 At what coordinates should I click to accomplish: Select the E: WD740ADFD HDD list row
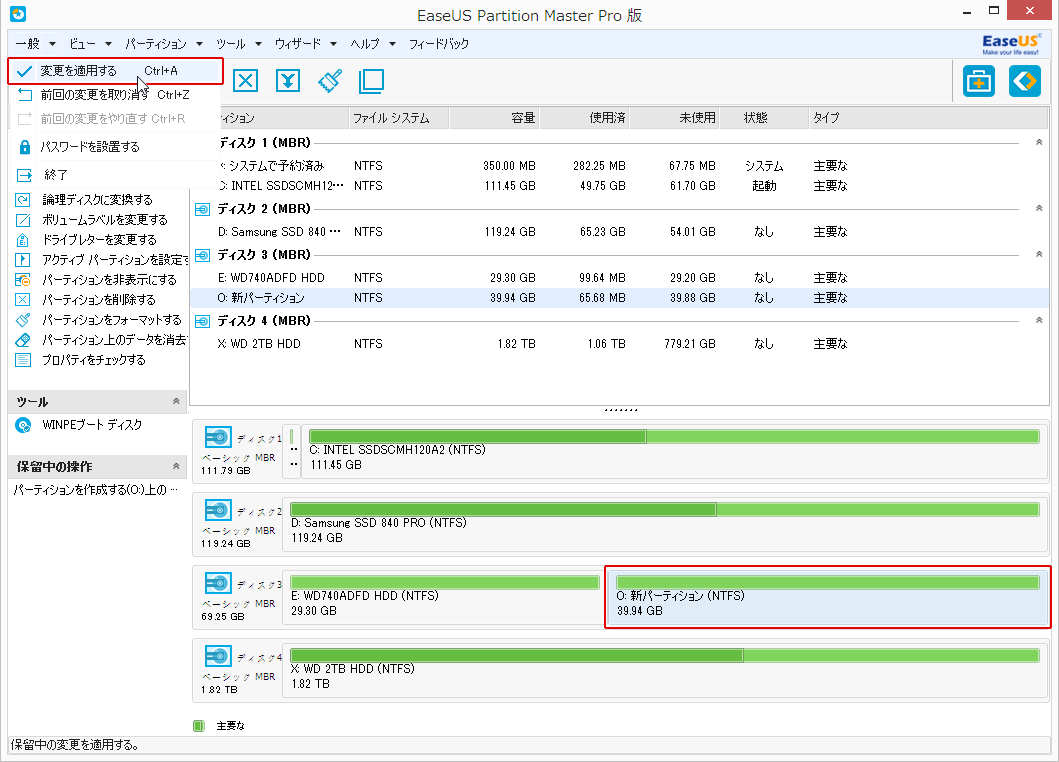619,278
